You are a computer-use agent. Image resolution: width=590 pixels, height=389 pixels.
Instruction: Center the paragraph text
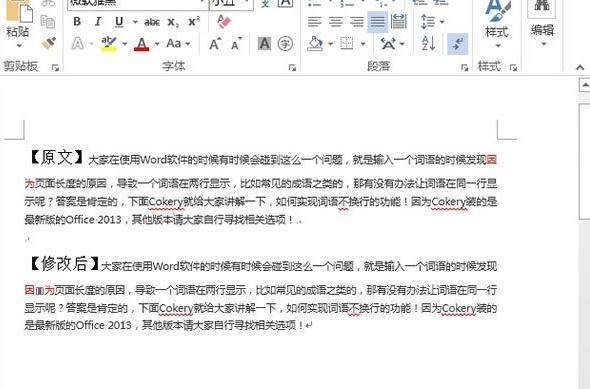336,21
